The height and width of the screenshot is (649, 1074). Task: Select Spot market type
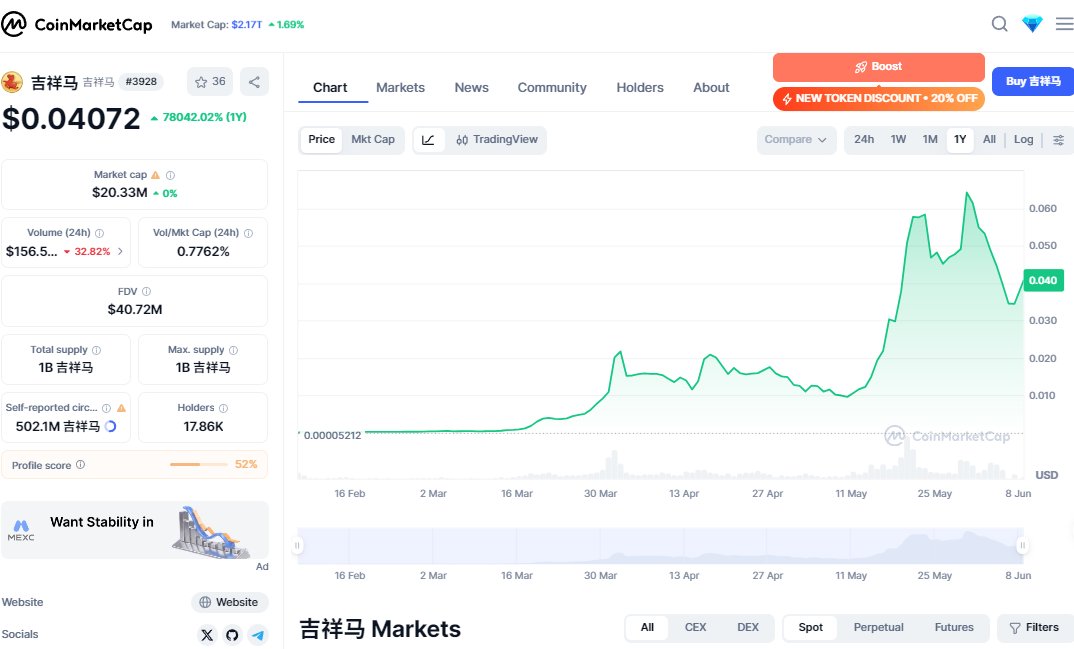pyautogui.click(x=810, y=628)
